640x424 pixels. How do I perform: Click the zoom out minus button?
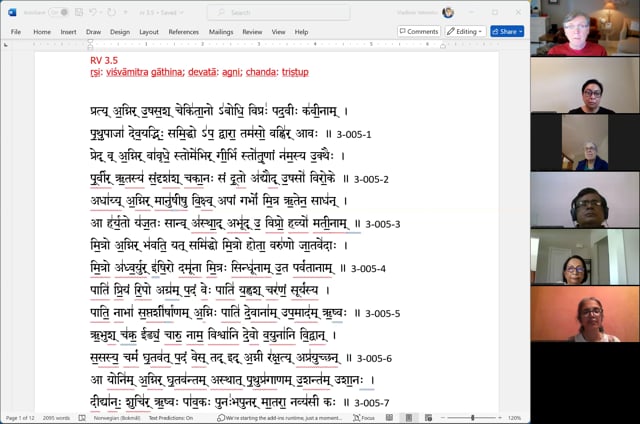(443, 418)
